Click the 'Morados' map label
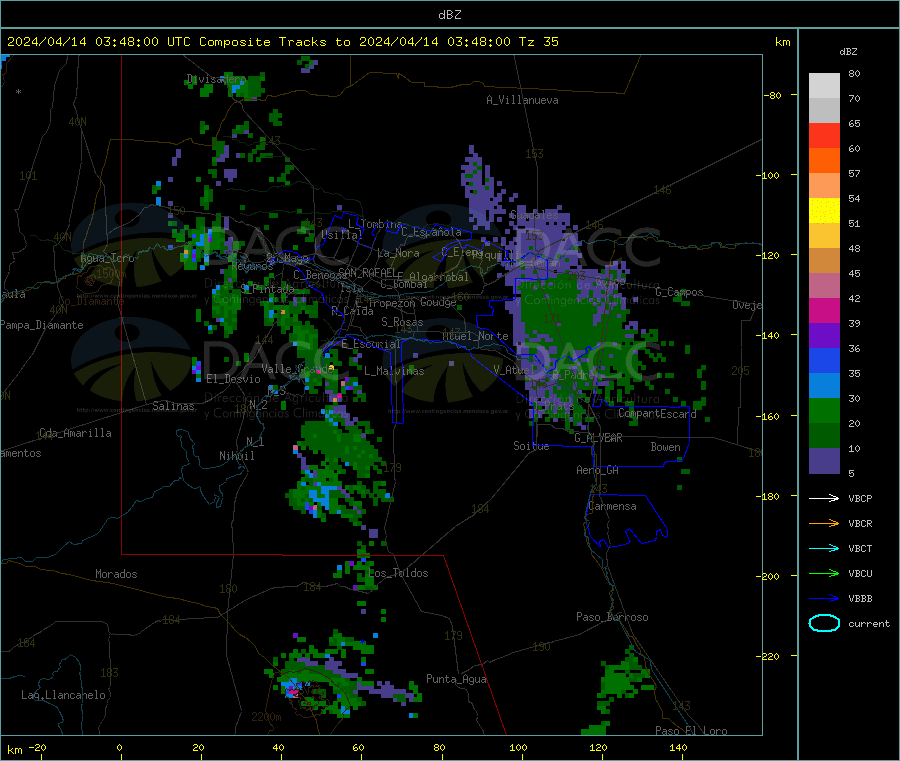Image resolution: width=900 pixels, height=761 pixels. click(116, 574)
